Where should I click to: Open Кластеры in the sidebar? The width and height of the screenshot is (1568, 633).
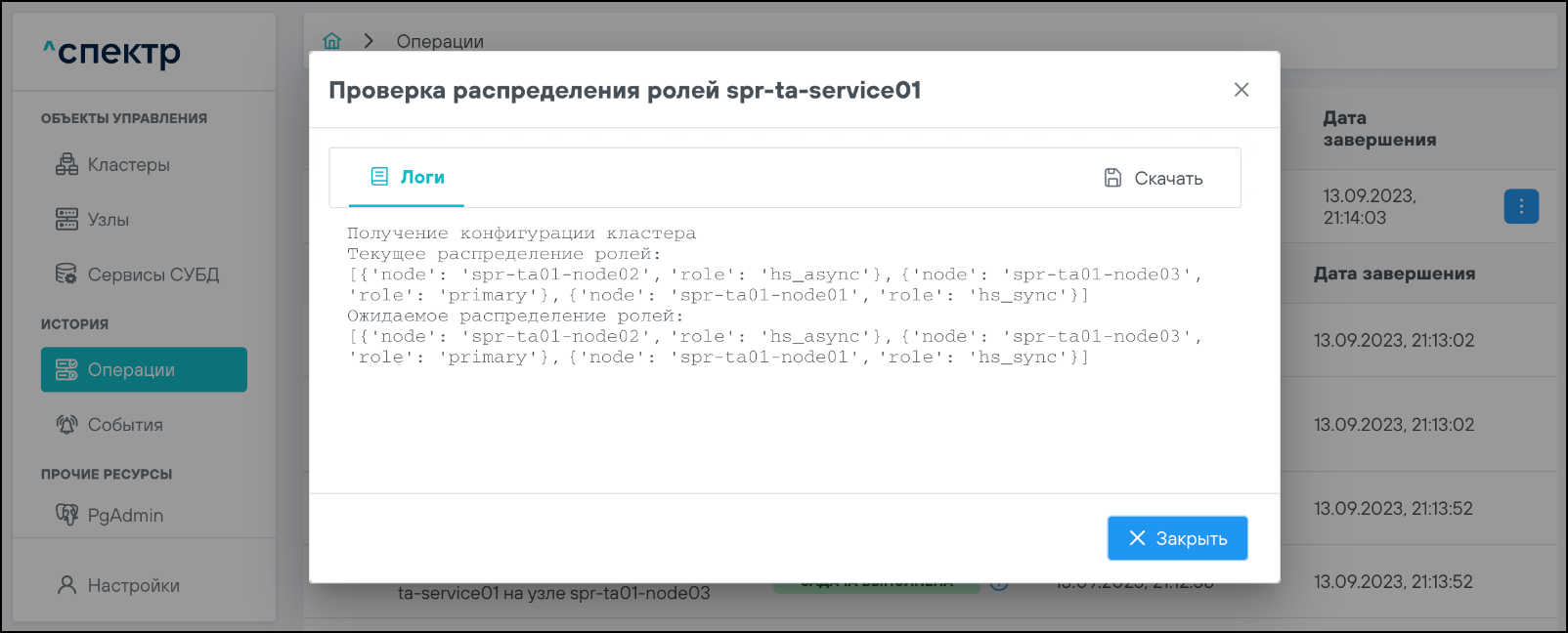127,165
